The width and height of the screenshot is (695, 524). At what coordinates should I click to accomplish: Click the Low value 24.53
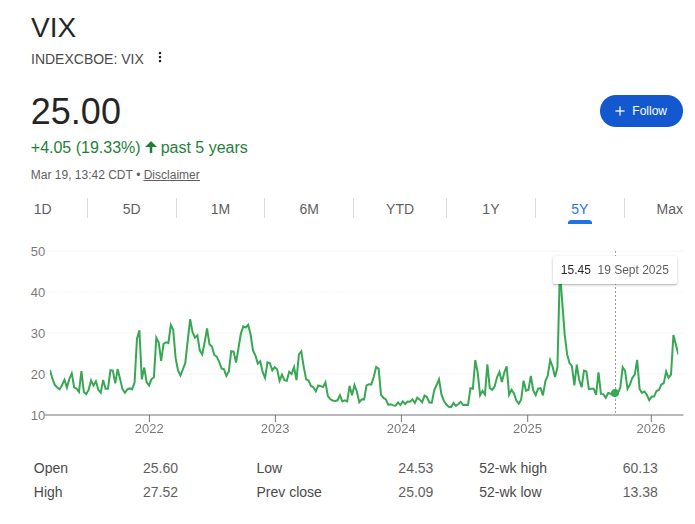click(416, 468)
